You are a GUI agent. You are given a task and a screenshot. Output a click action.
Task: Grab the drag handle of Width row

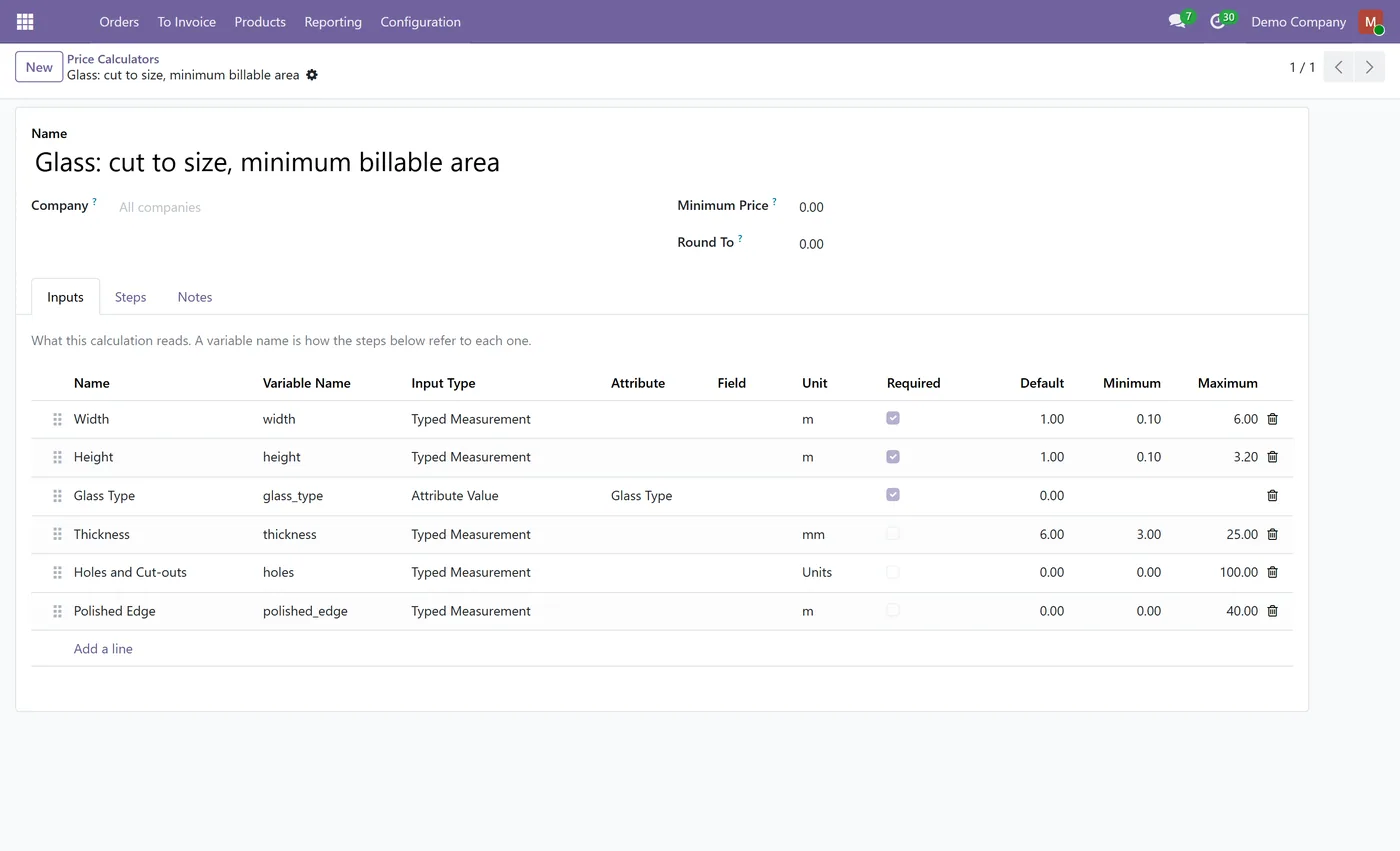point(57,419)
